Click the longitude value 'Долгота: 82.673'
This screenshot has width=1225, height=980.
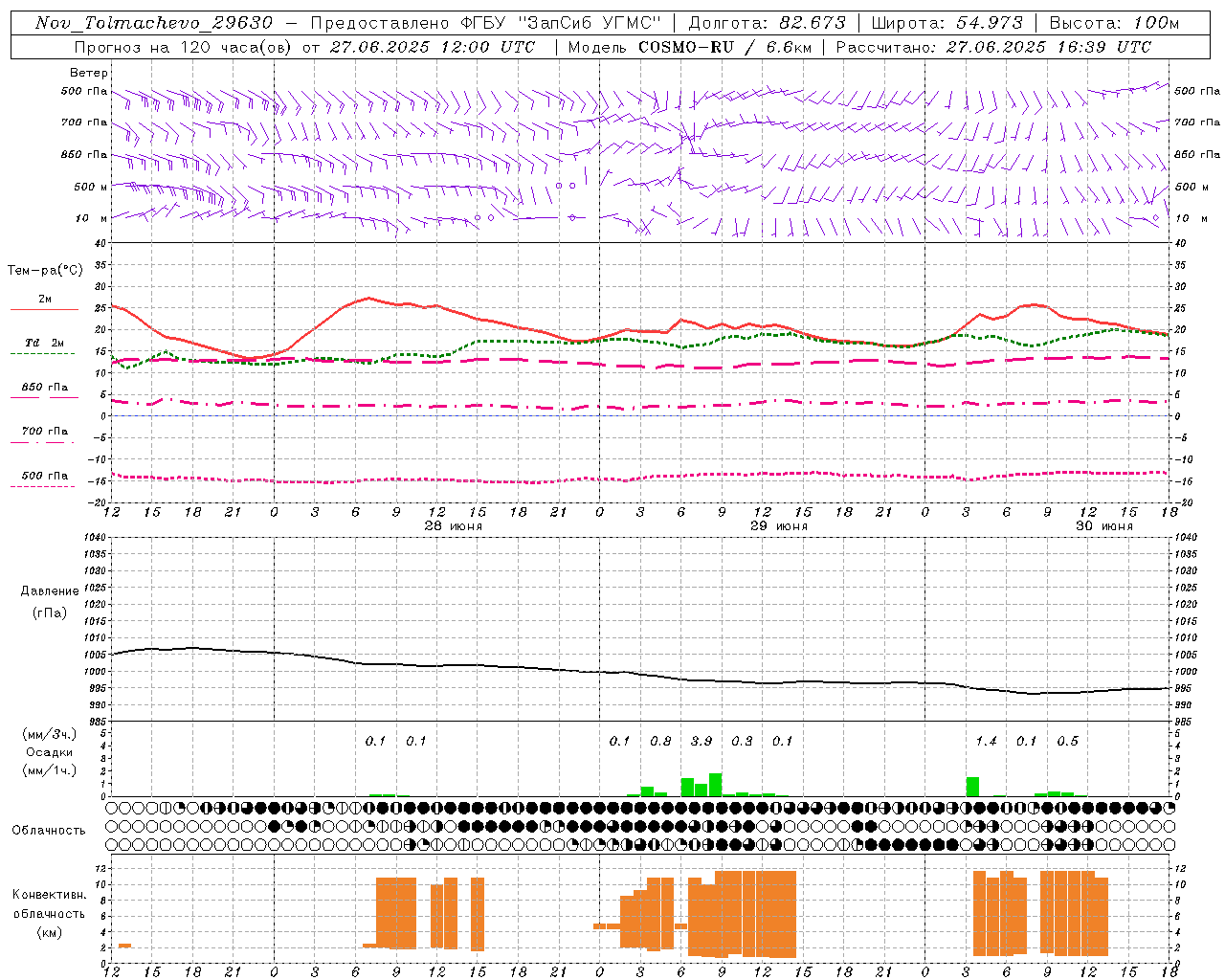(x=768, y=23)
